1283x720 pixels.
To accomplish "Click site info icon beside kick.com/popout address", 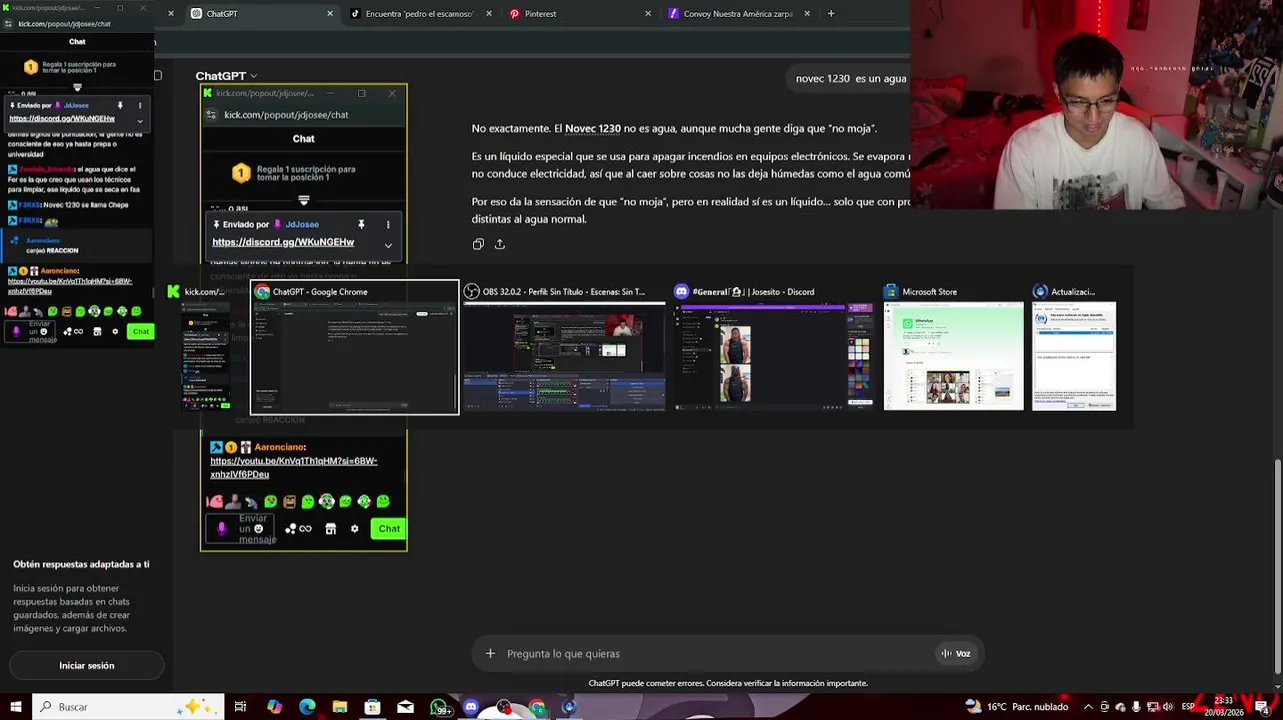I will tap(210, 115).
